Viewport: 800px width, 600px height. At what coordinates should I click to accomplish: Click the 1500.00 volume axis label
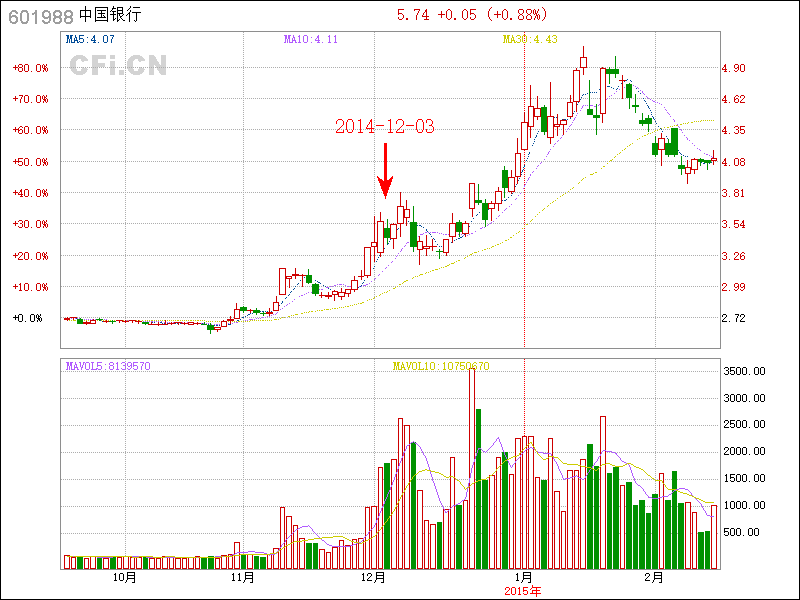(744, 478)
